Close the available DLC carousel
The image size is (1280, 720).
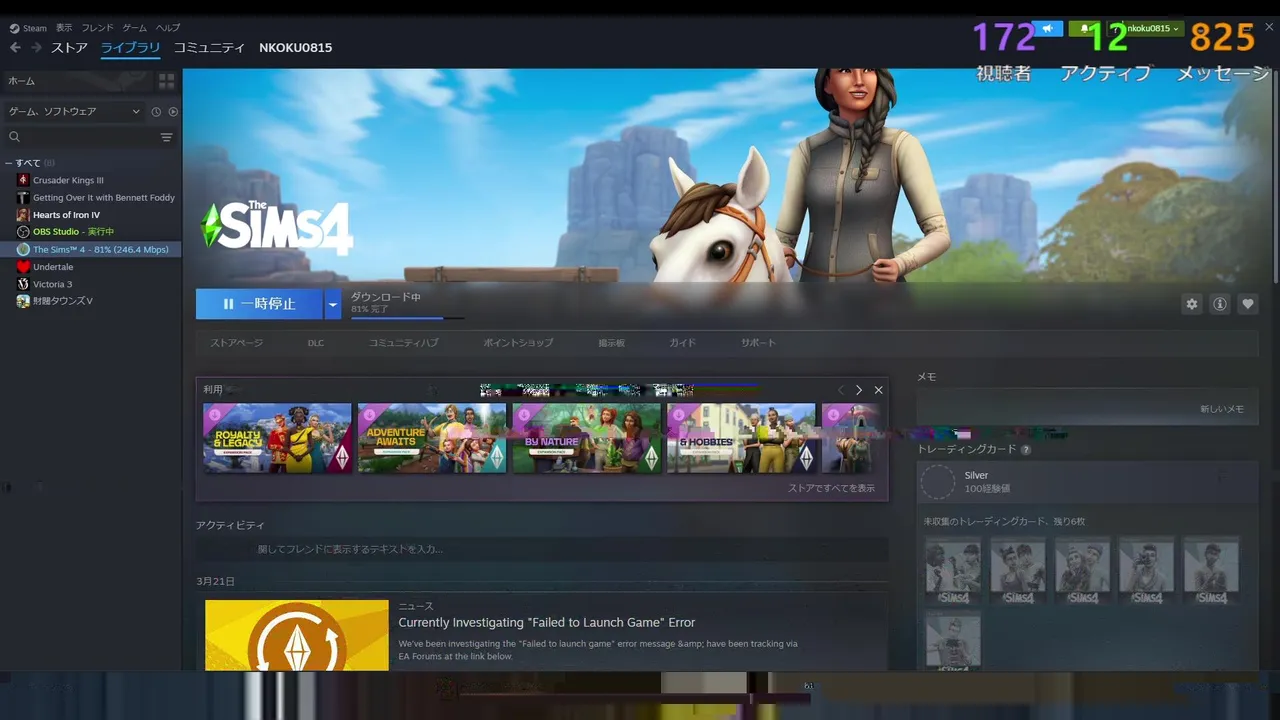click(878, 390)
